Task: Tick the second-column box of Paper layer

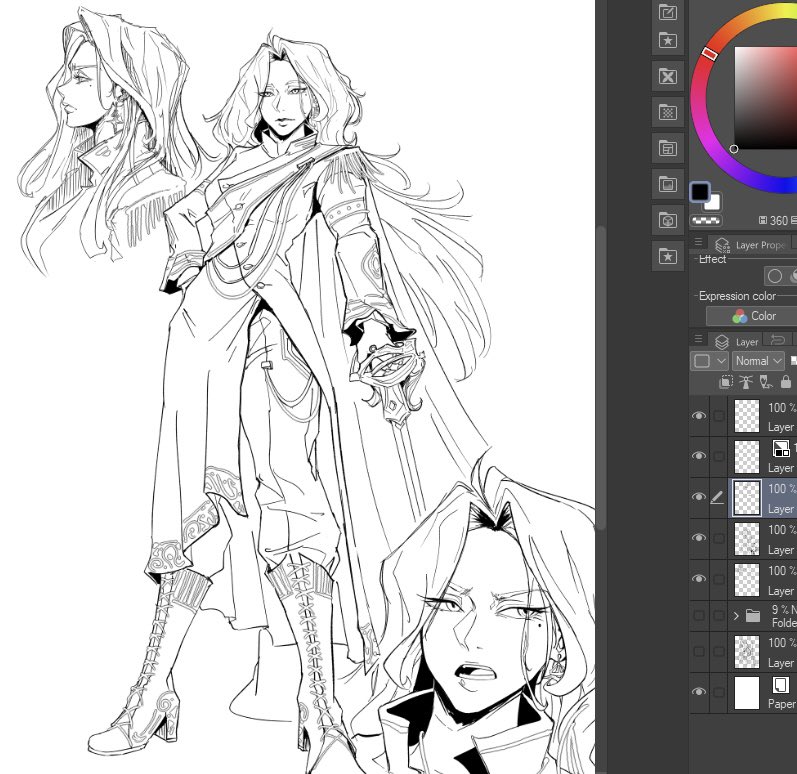Action: pos(718,692)
